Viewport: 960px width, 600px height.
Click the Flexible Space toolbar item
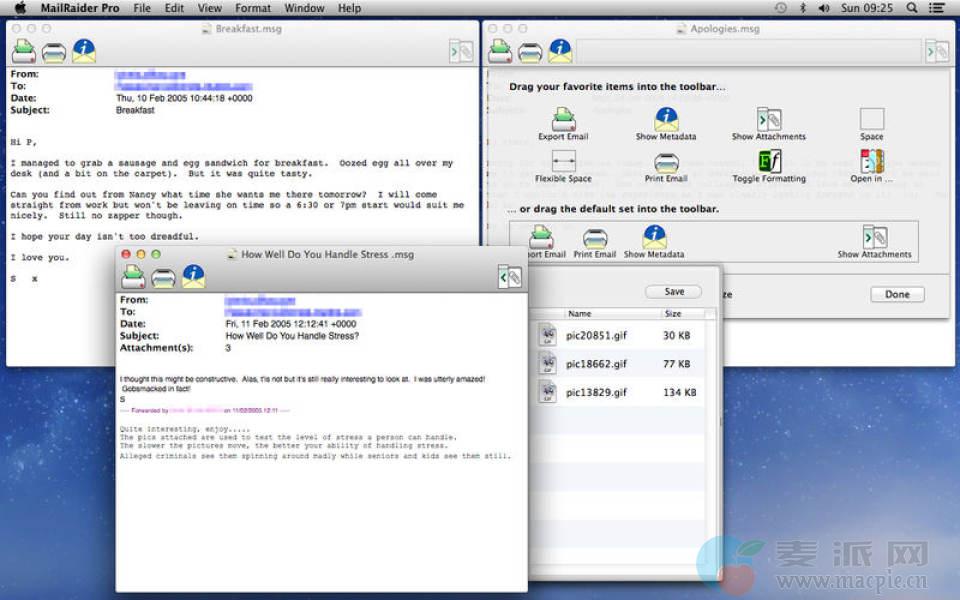(x=563, y=162)
